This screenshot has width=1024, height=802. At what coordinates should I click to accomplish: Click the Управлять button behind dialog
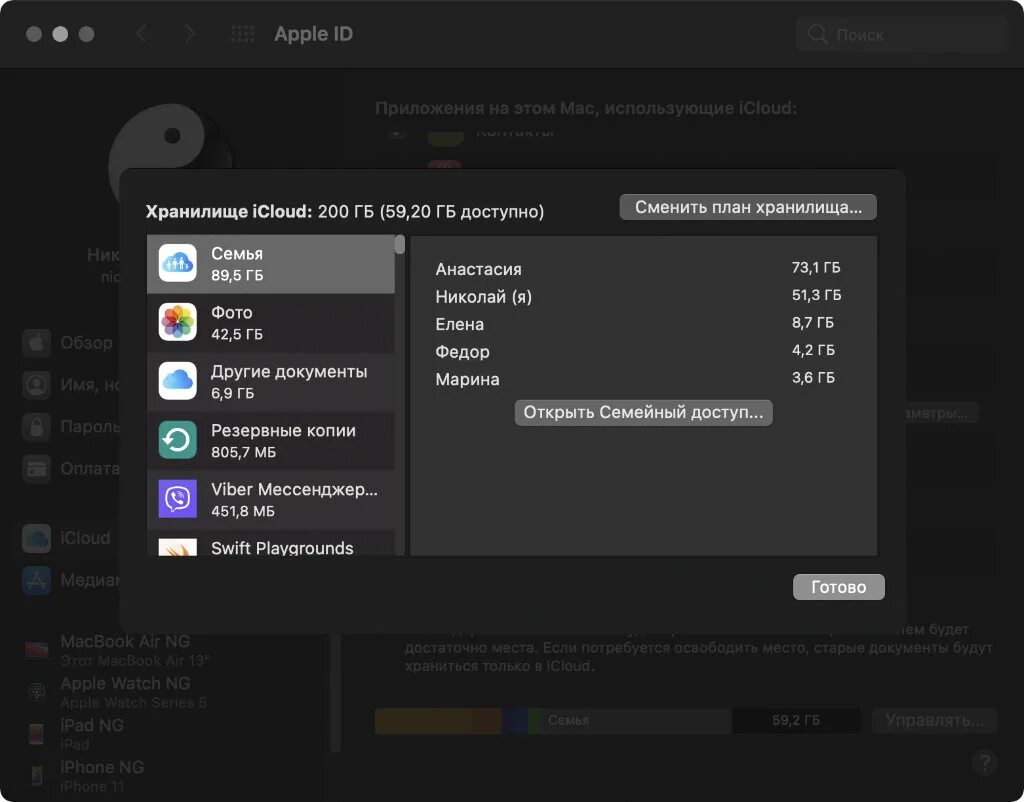(935, 720)
